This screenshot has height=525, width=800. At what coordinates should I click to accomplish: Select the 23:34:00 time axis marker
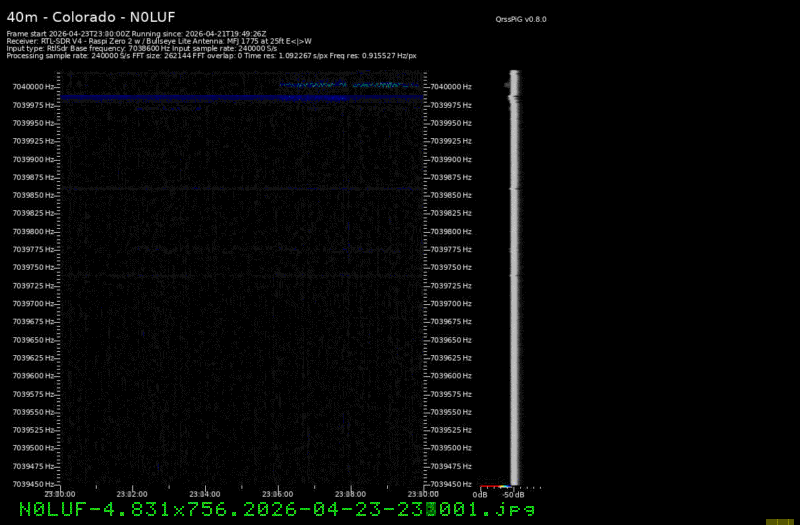point(204,493)
